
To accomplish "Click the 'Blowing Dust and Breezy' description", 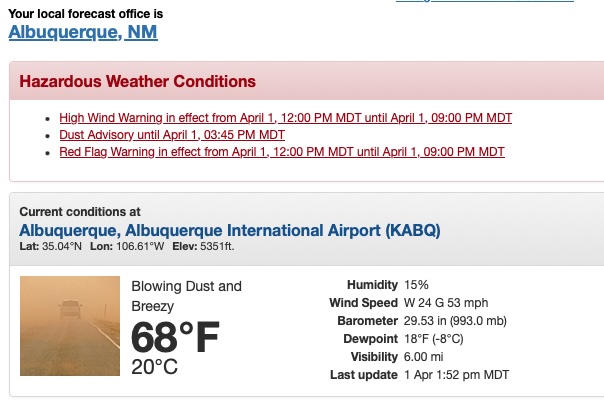I will point(186,296).
